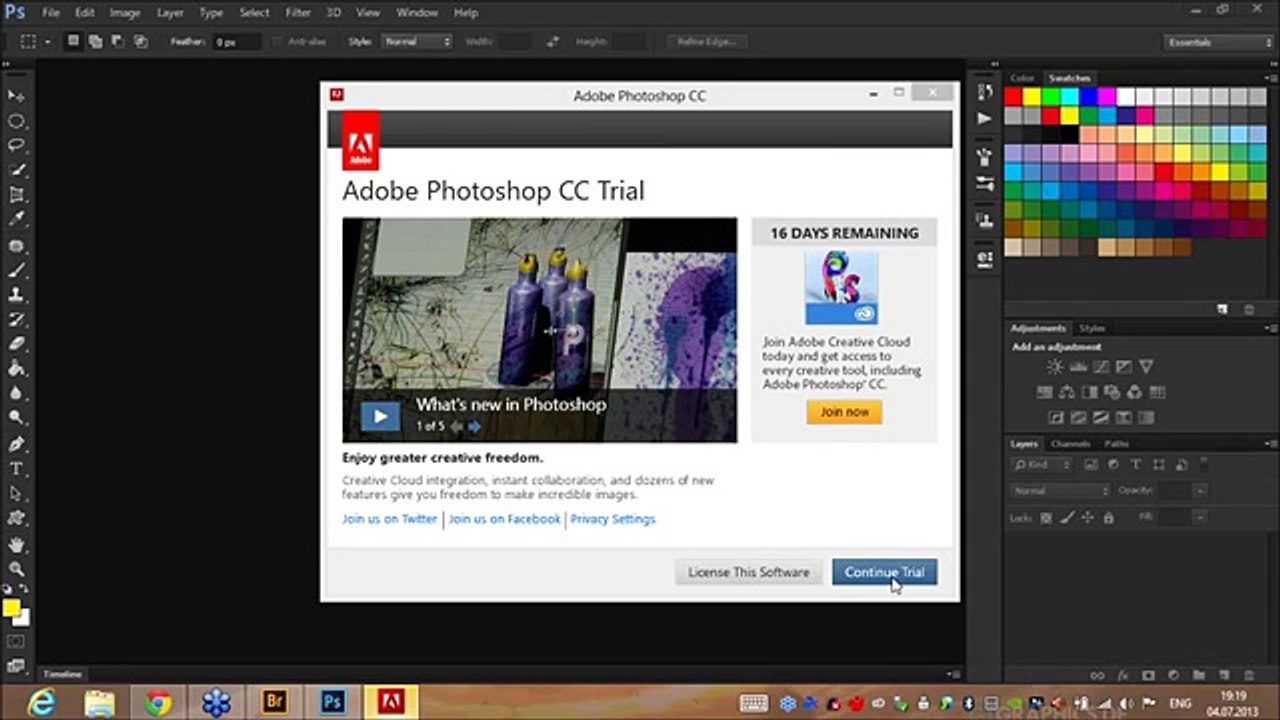Click the create new swatch icon

[x=1222, y=310]
